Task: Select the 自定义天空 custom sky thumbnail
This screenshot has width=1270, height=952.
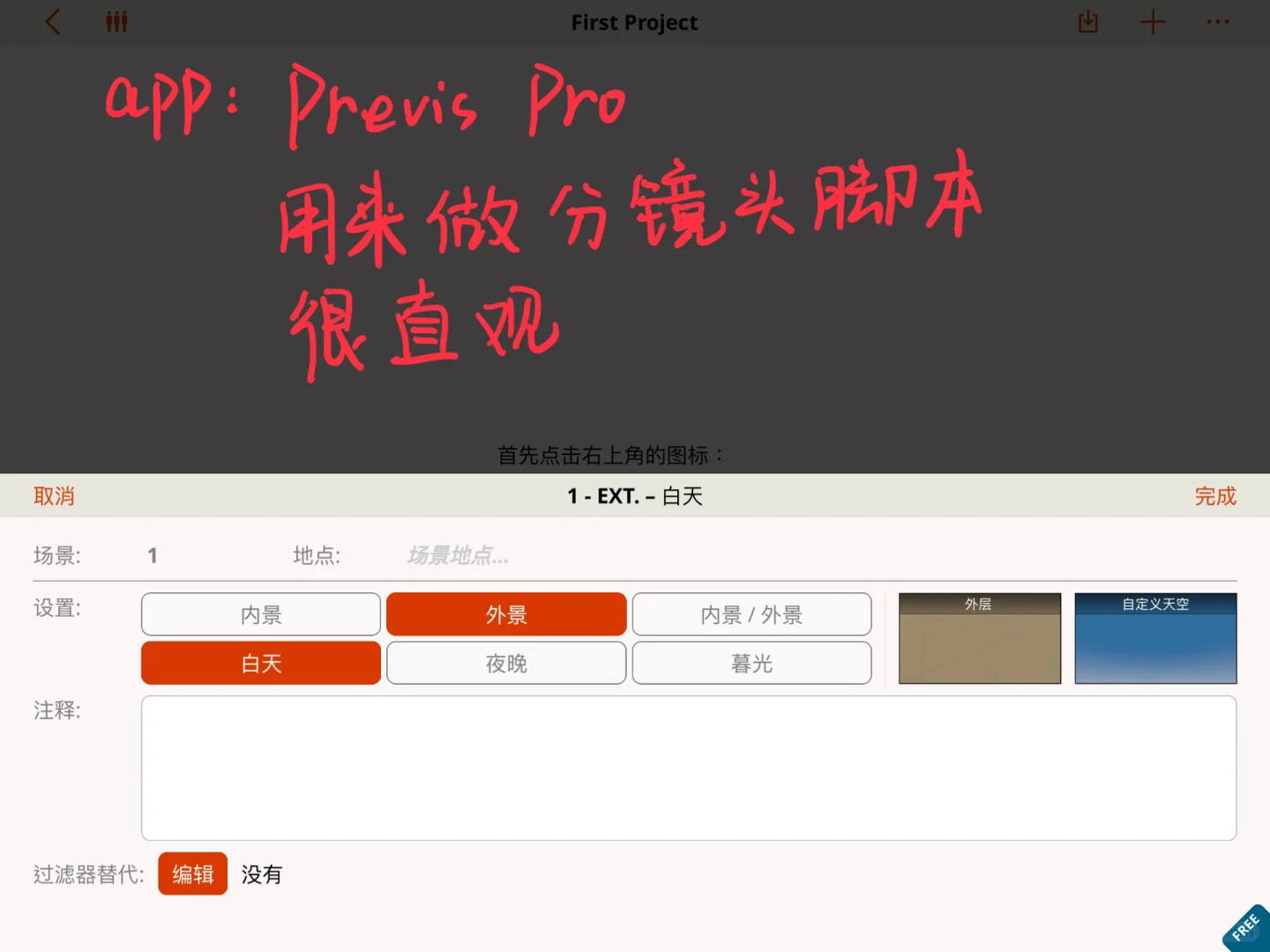Action: pyautogui.click(x=1155, y=638)
